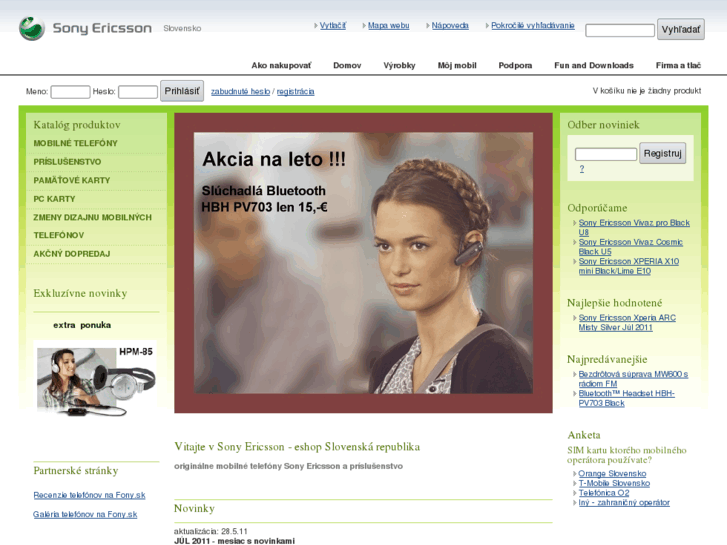Focus the Meno username field
Screen dimensions: 727x545
pyautogui.click(x=70, y=92)
